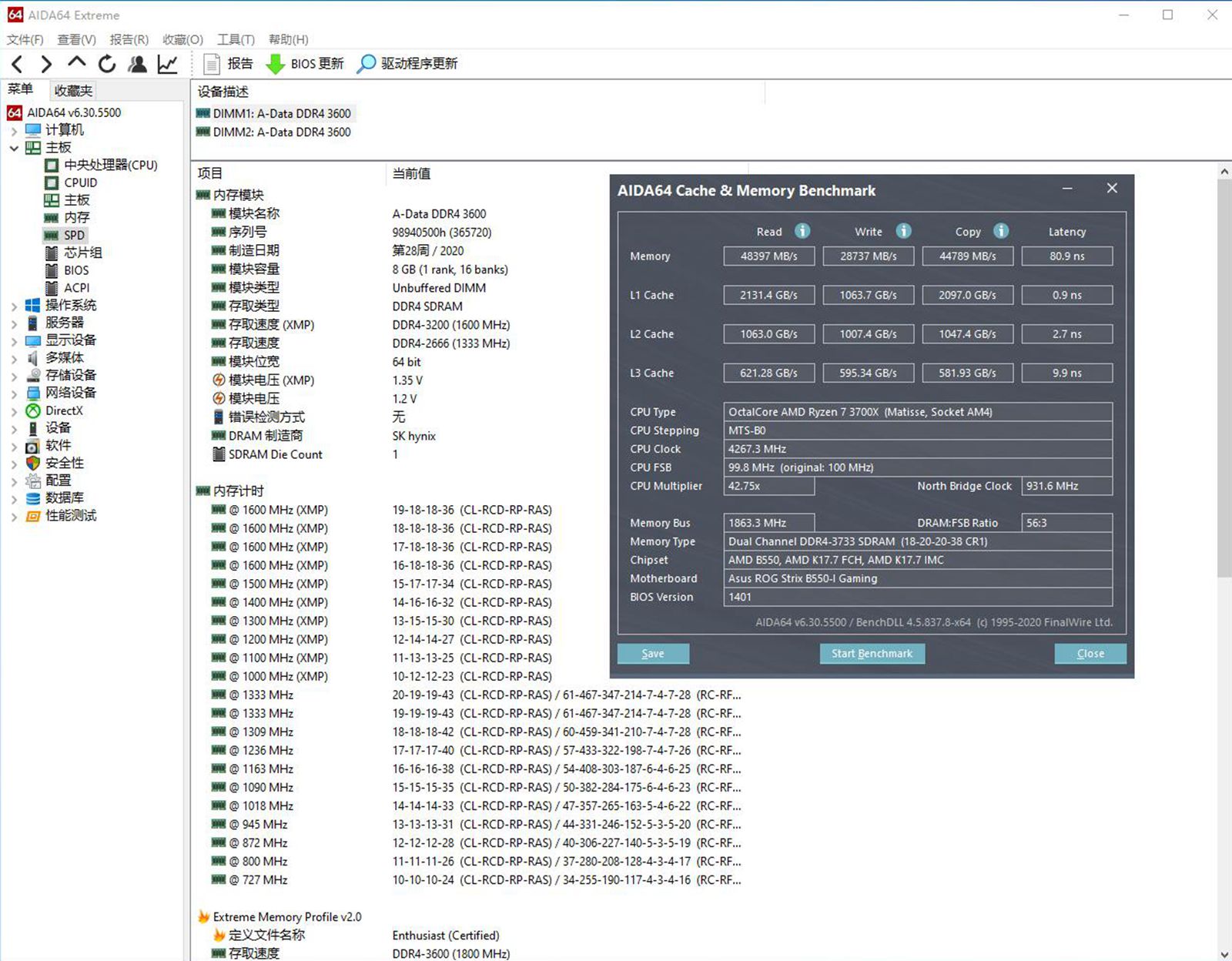This screenshot has height=961, width=1232.
Task: Click Save in the benchmark dialog
Action: tap(653, 653)
